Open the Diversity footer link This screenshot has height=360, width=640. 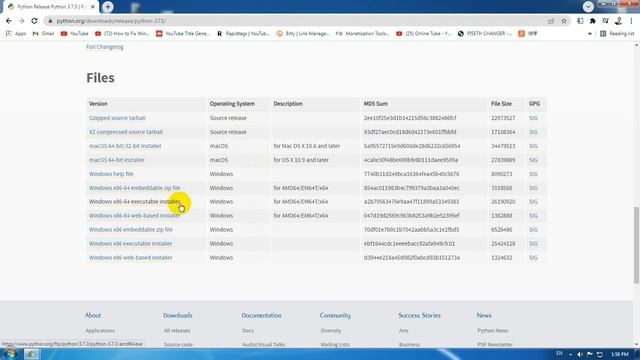pos(331,331)
